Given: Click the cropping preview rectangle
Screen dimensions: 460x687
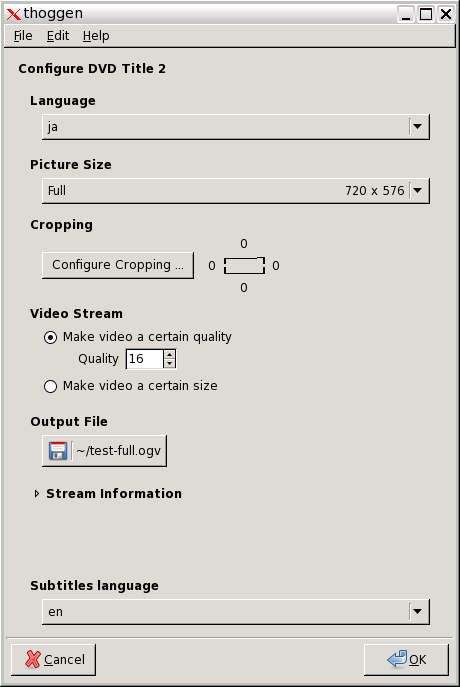Looking at the screenshot, I should (244, 266).
